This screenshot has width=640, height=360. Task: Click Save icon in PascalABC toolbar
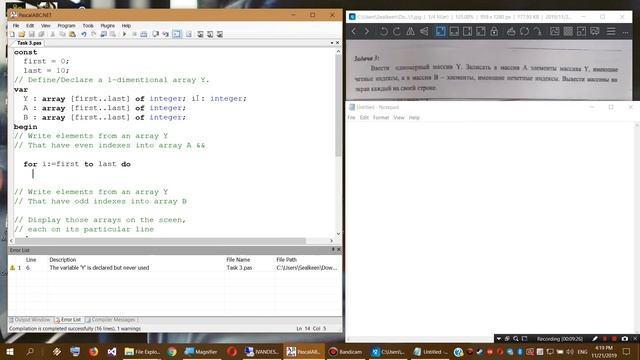pyautogui.click(x=31, y=34)
